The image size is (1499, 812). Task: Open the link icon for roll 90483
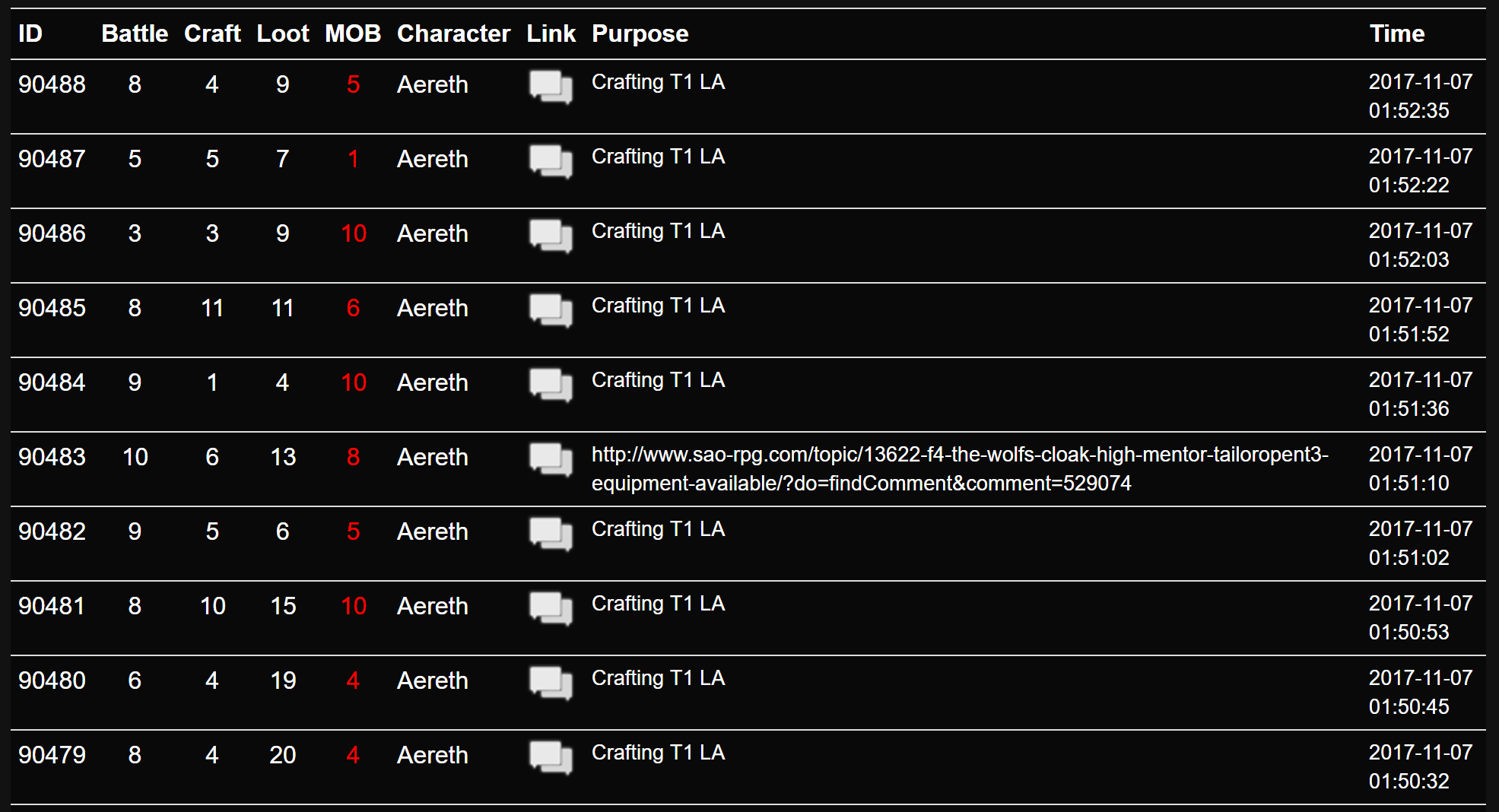point(551,459)
